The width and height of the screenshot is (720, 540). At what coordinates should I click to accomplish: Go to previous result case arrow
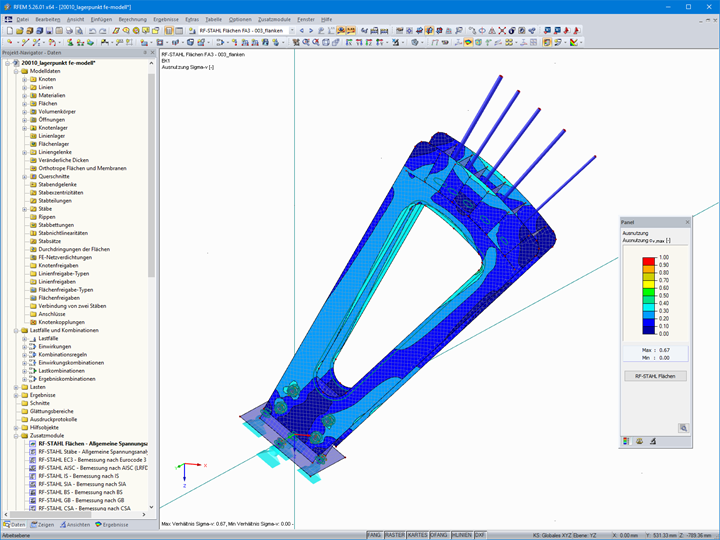point(302,31)
